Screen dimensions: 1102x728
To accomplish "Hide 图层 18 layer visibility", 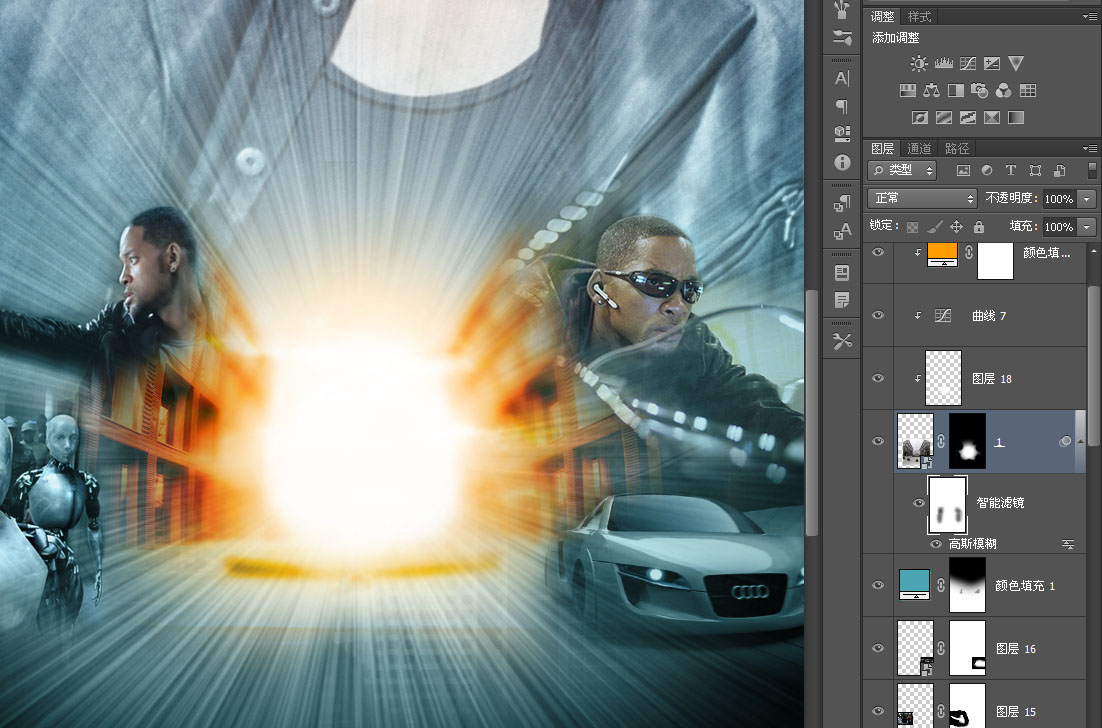I will tap(878, 378).
